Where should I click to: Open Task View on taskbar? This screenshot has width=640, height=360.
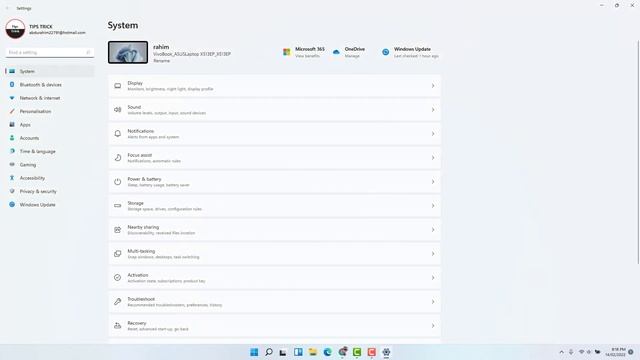coord(283,352)
